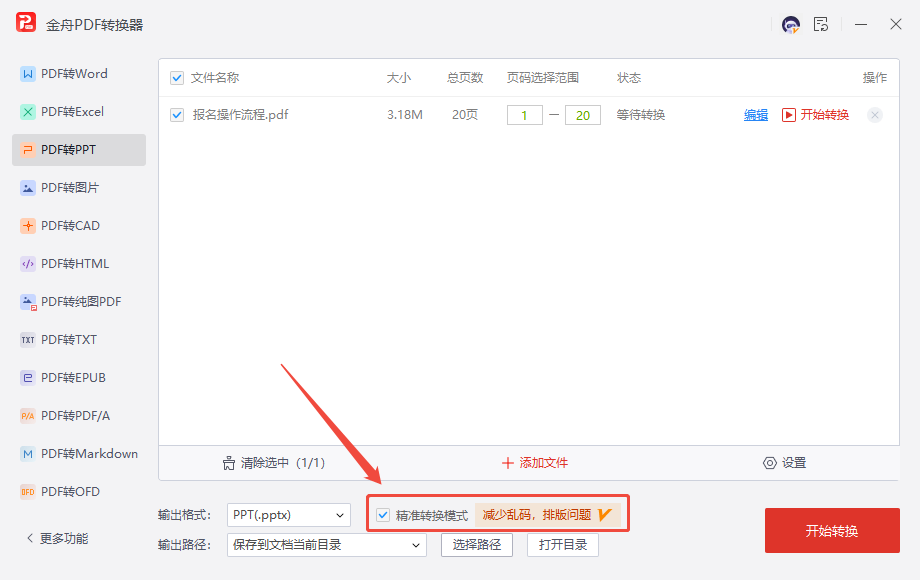Click the 选择路径 button
The height and width of the screenshot is (580, 920).
coord(477,545)
